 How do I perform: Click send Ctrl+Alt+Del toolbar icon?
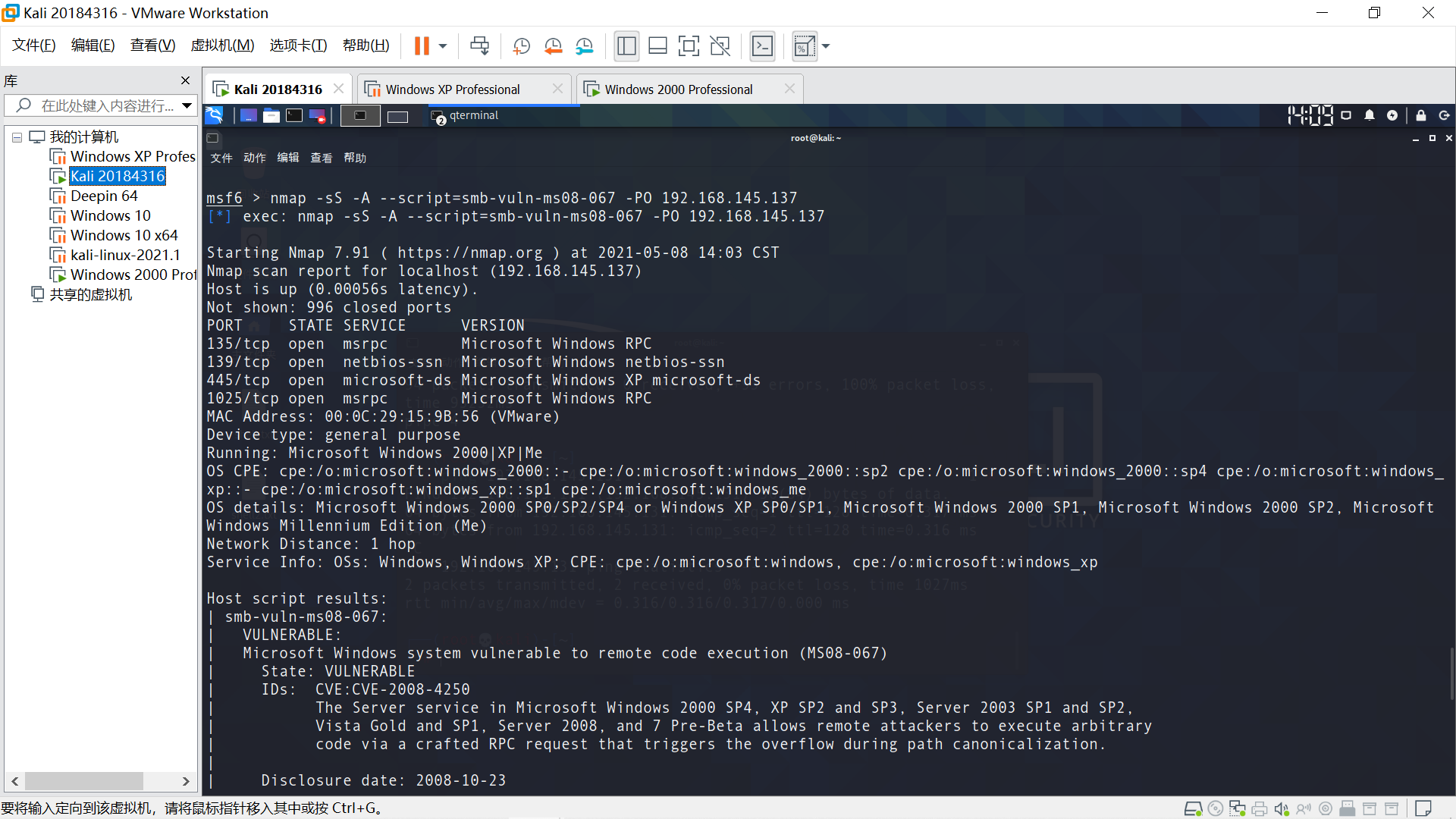tap(480, 46)
